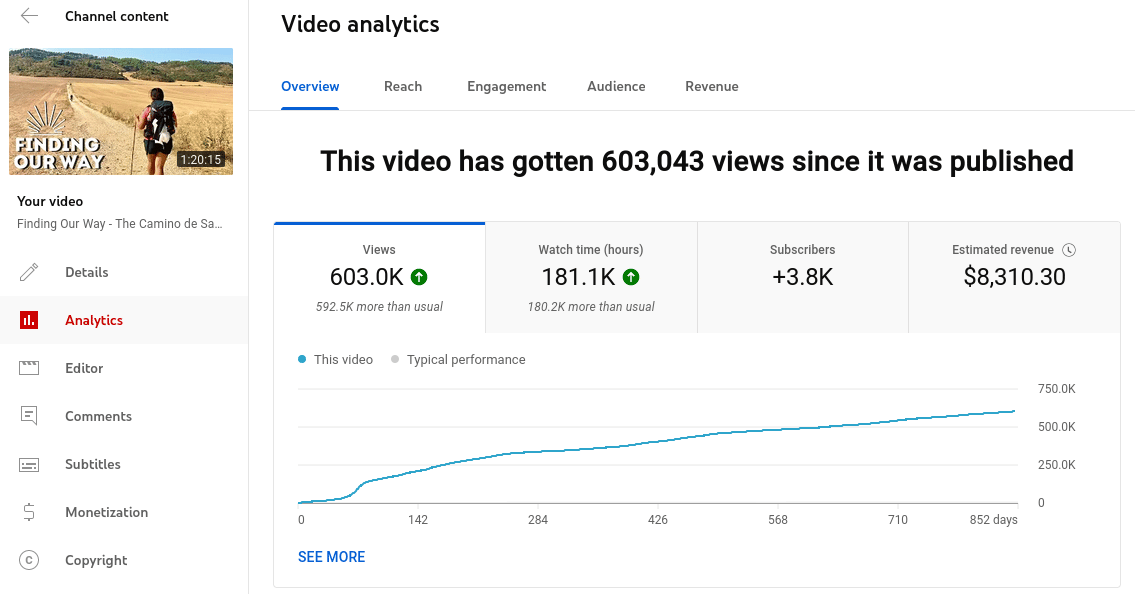Switch to the Reach tab
This screenshot has height=594, width=1135.
(403, 86)
